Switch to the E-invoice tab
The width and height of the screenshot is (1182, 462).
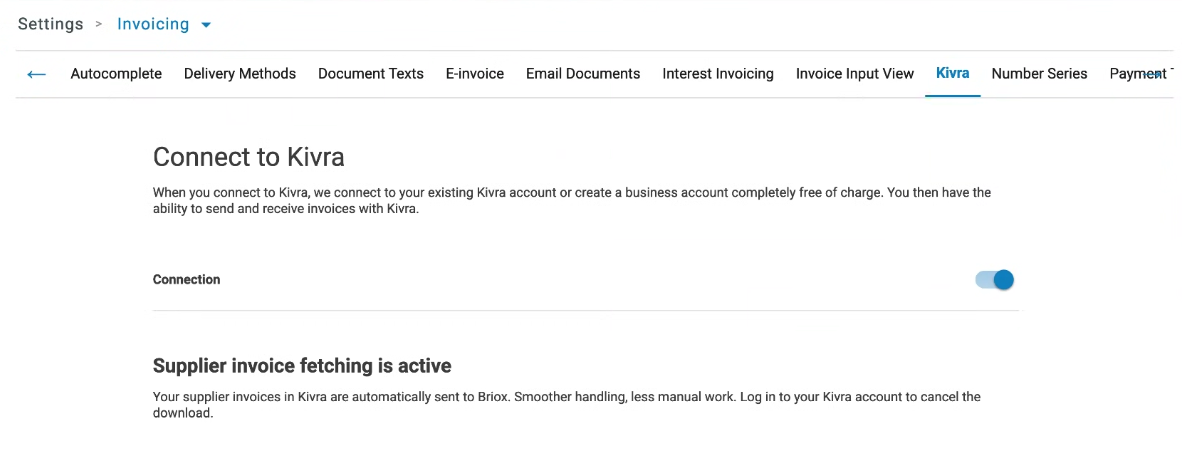coord(475,74)
